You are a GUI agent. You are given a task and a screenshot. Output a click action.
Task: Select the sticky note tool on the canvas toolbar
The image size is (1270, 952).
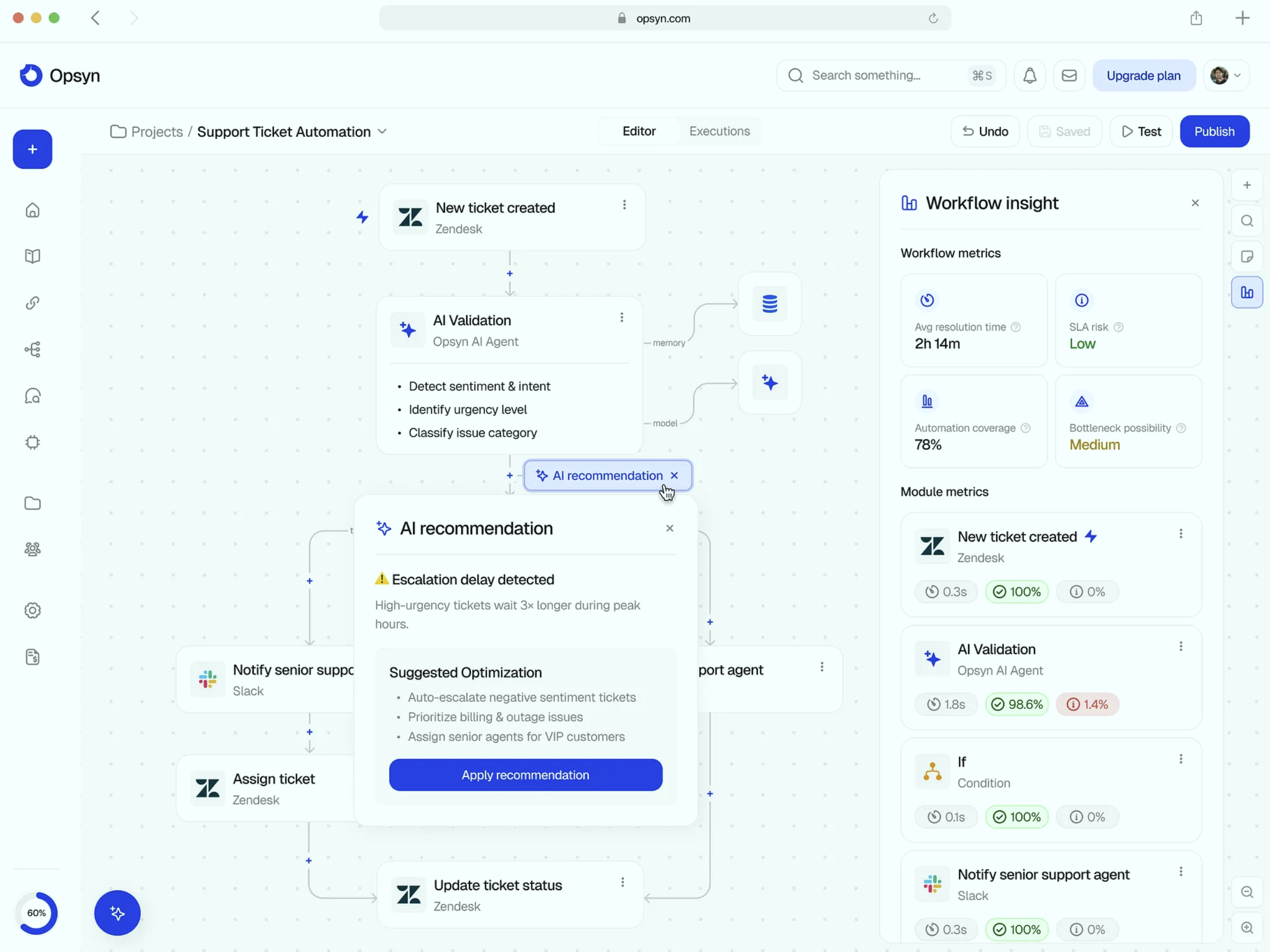(x=1247, y=256)
